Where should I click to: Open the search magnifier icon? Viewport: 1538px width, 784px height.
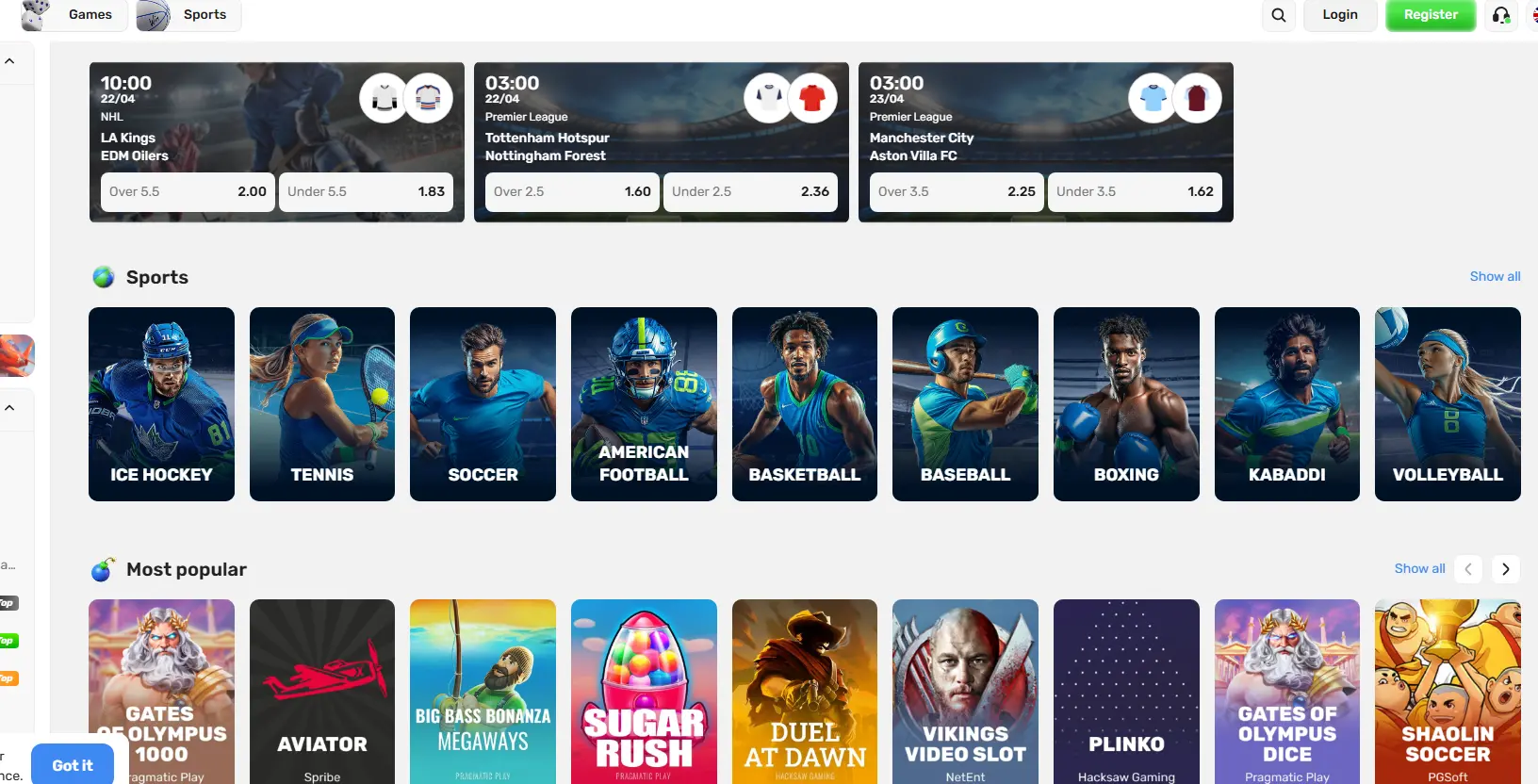click(x=1279, y=15)
